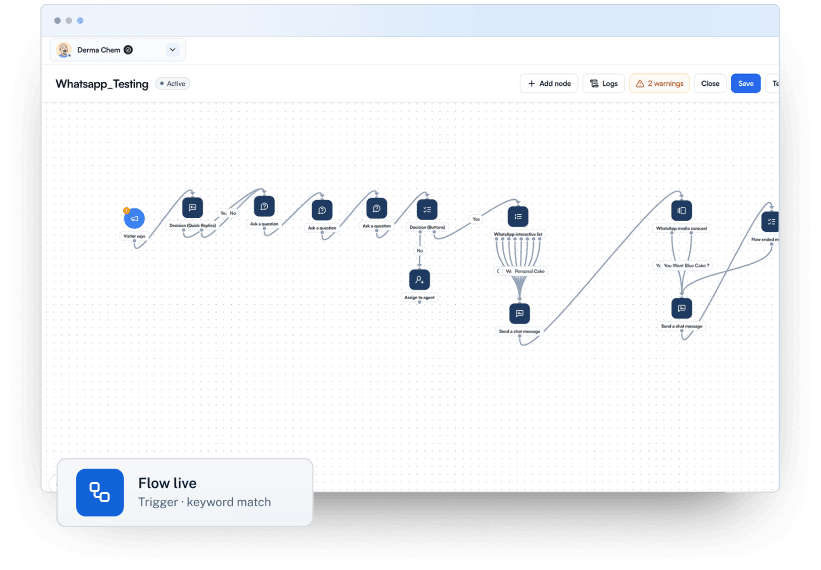Image resolution: width=821 pixels, height=570 pixels.
Task: Select the Ask a question node before Decision (Buttons)
Action: coord(376,208)
